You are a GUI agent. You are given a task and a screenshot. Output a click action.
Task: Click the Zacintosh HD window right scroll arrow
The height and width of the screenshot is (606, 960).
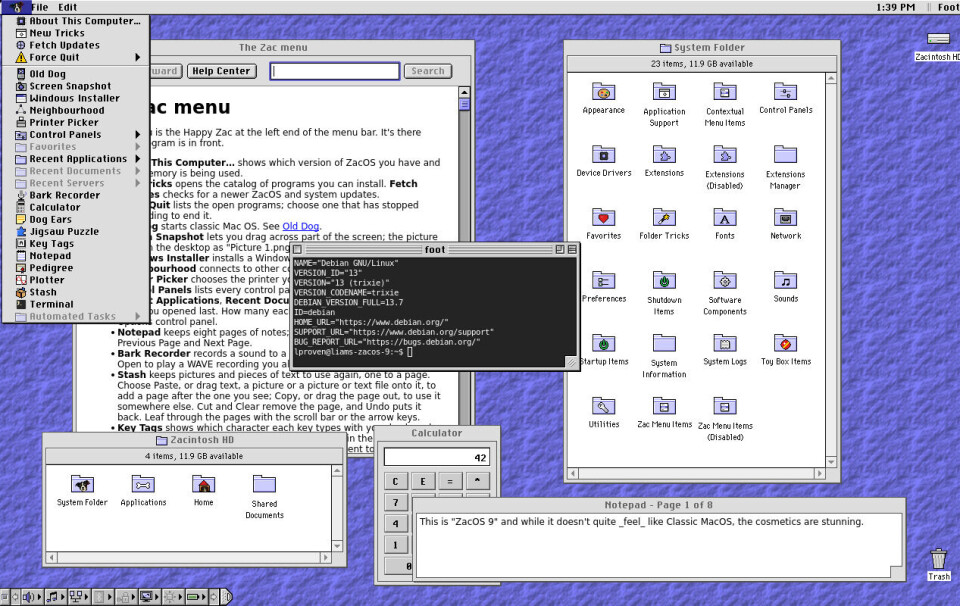click(326, 558)
